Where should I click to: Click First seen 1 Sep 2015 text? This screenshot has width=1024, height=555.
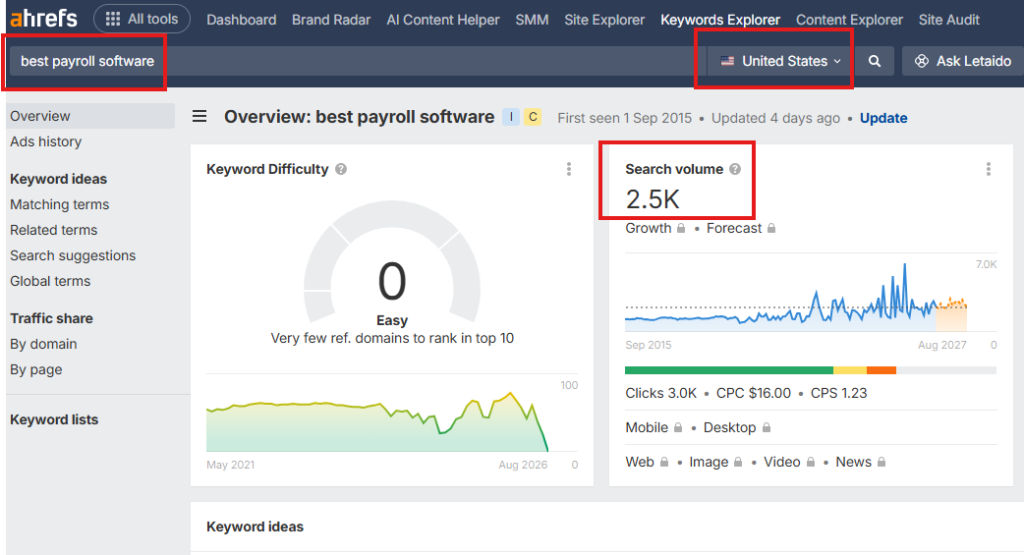(624, 118)
